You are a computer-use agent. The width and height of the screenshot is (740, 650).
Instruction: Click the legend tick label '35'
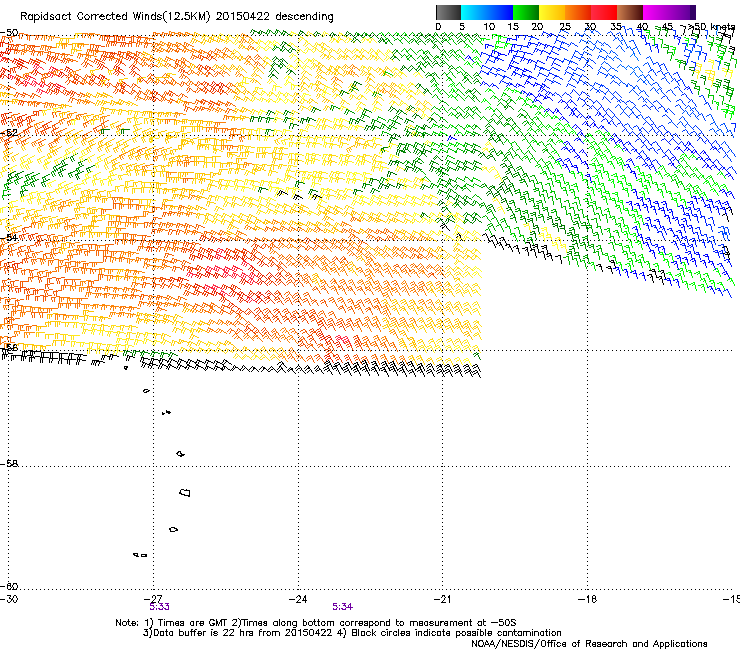pos(616,27)
